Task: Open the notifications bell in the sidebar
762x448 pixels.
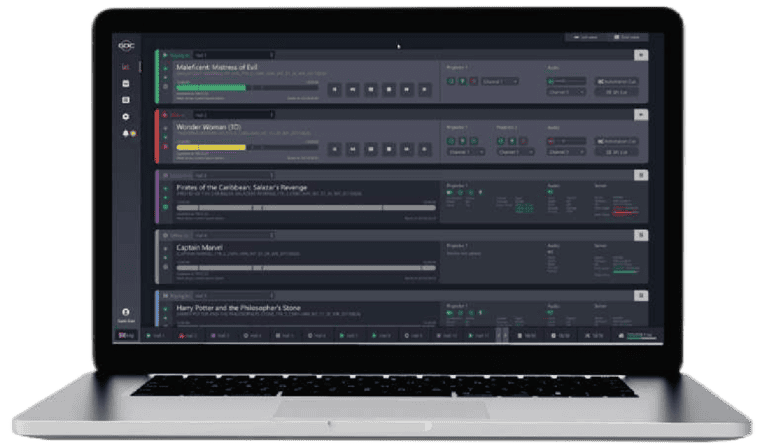Action: (126, 133)
